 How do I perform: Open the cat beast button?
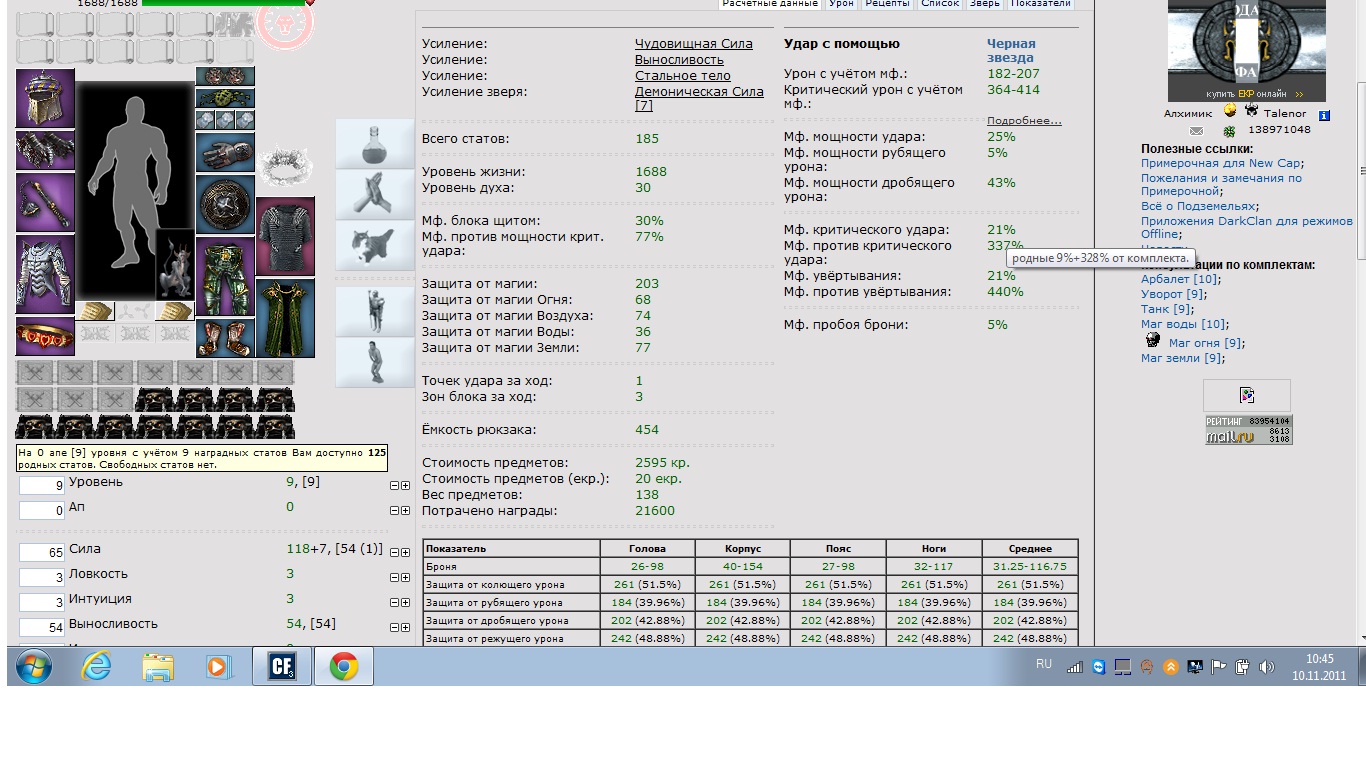click(x=375, y=246)
